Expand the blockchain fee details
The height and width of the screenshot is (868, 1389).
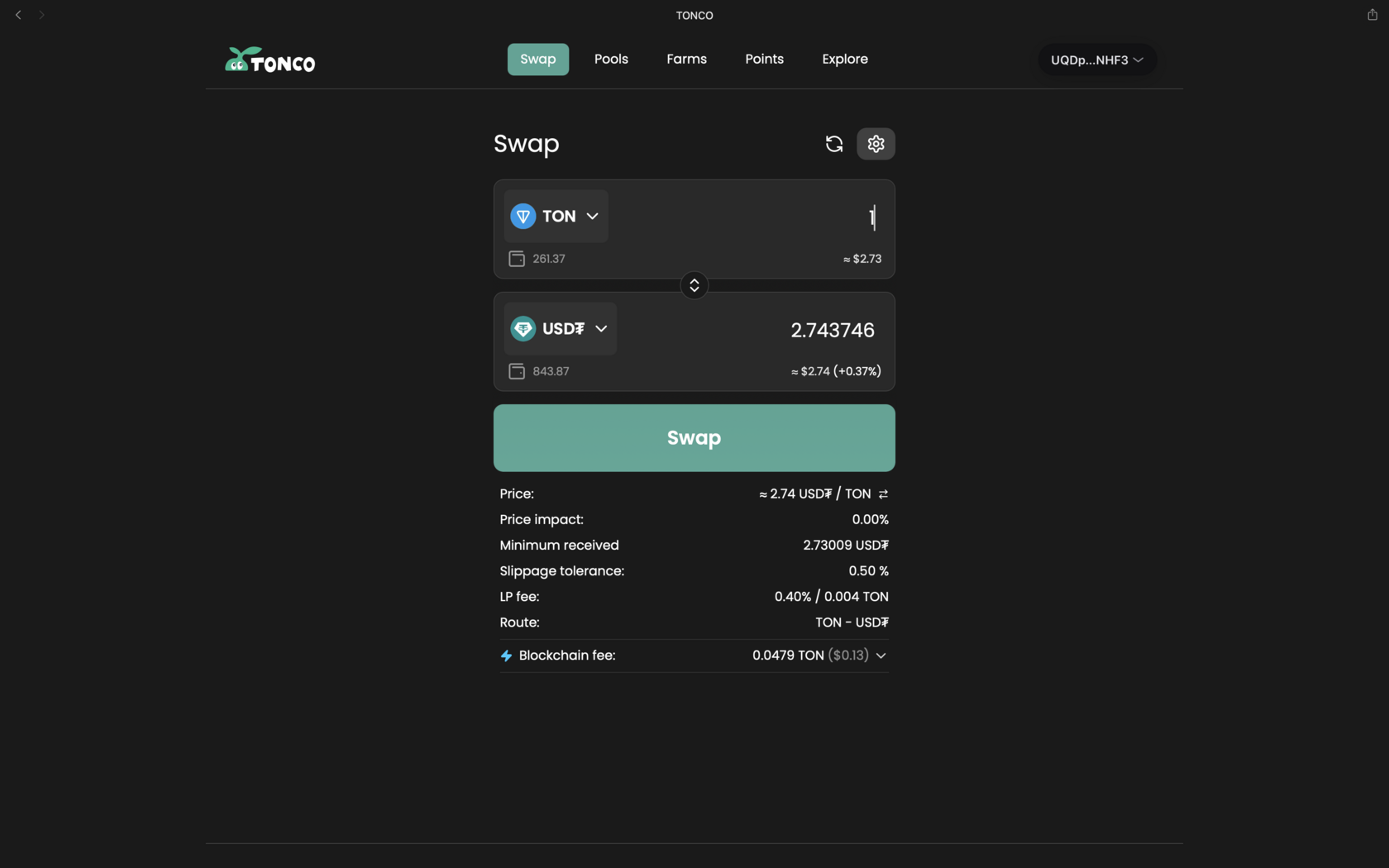881,656
